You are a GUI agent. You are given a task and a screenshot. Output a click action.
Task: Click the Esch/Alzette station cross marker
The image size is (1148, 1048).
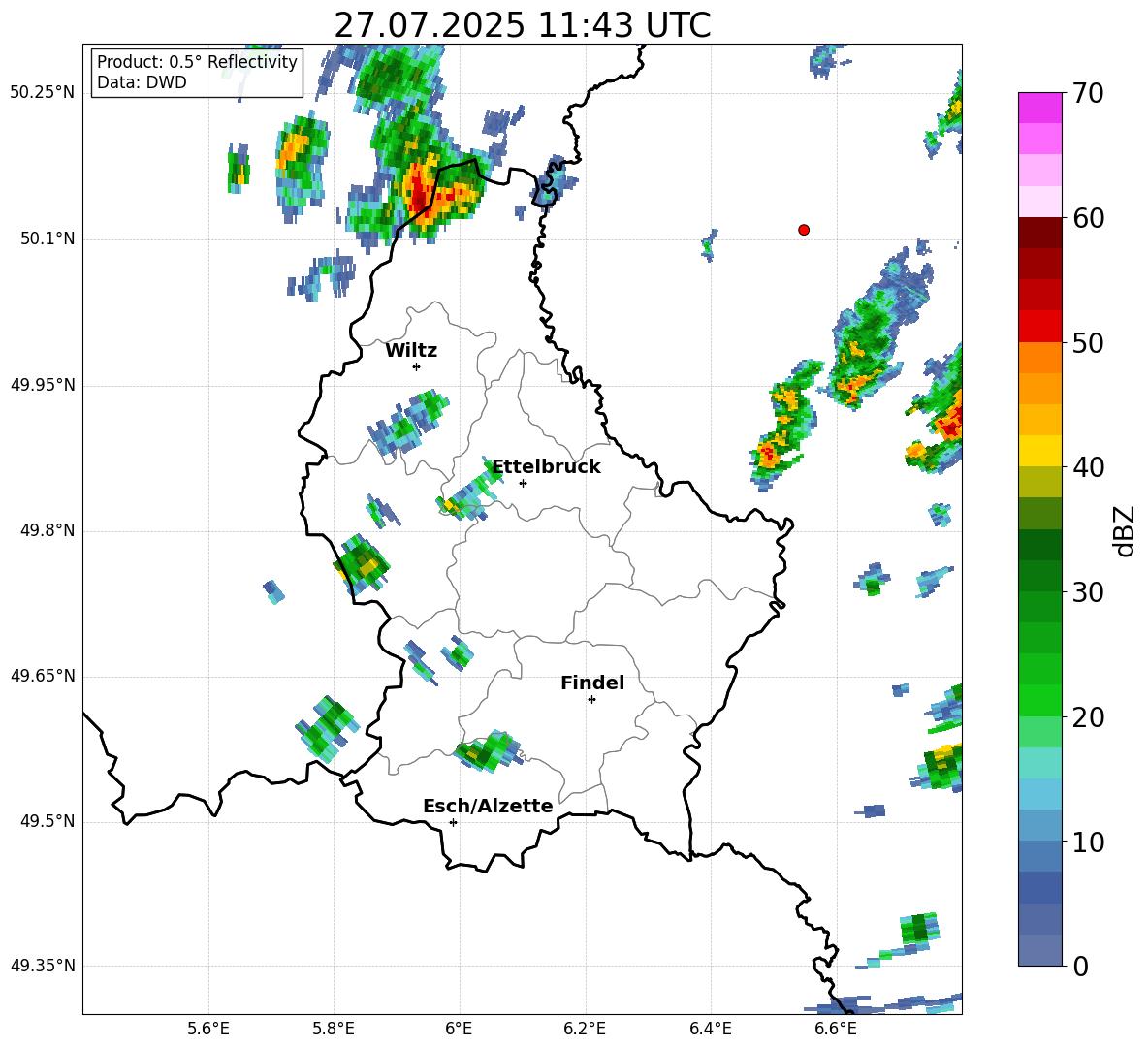tap(453, 822)
